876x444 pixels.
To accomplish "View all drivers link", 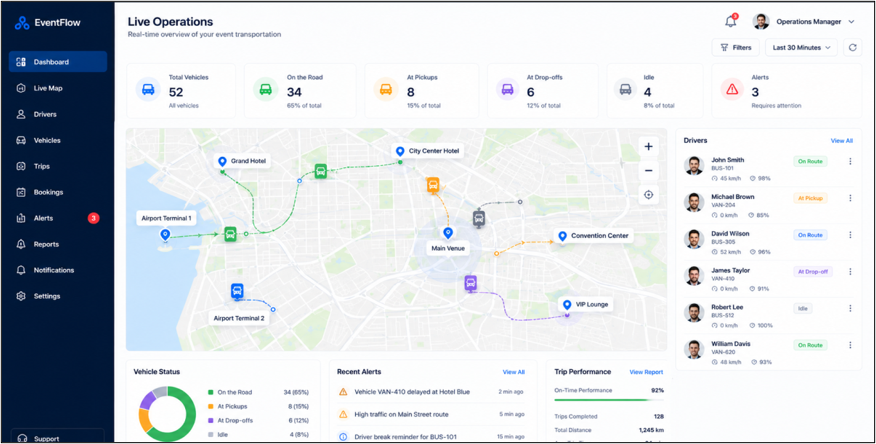I will point(841,141).
